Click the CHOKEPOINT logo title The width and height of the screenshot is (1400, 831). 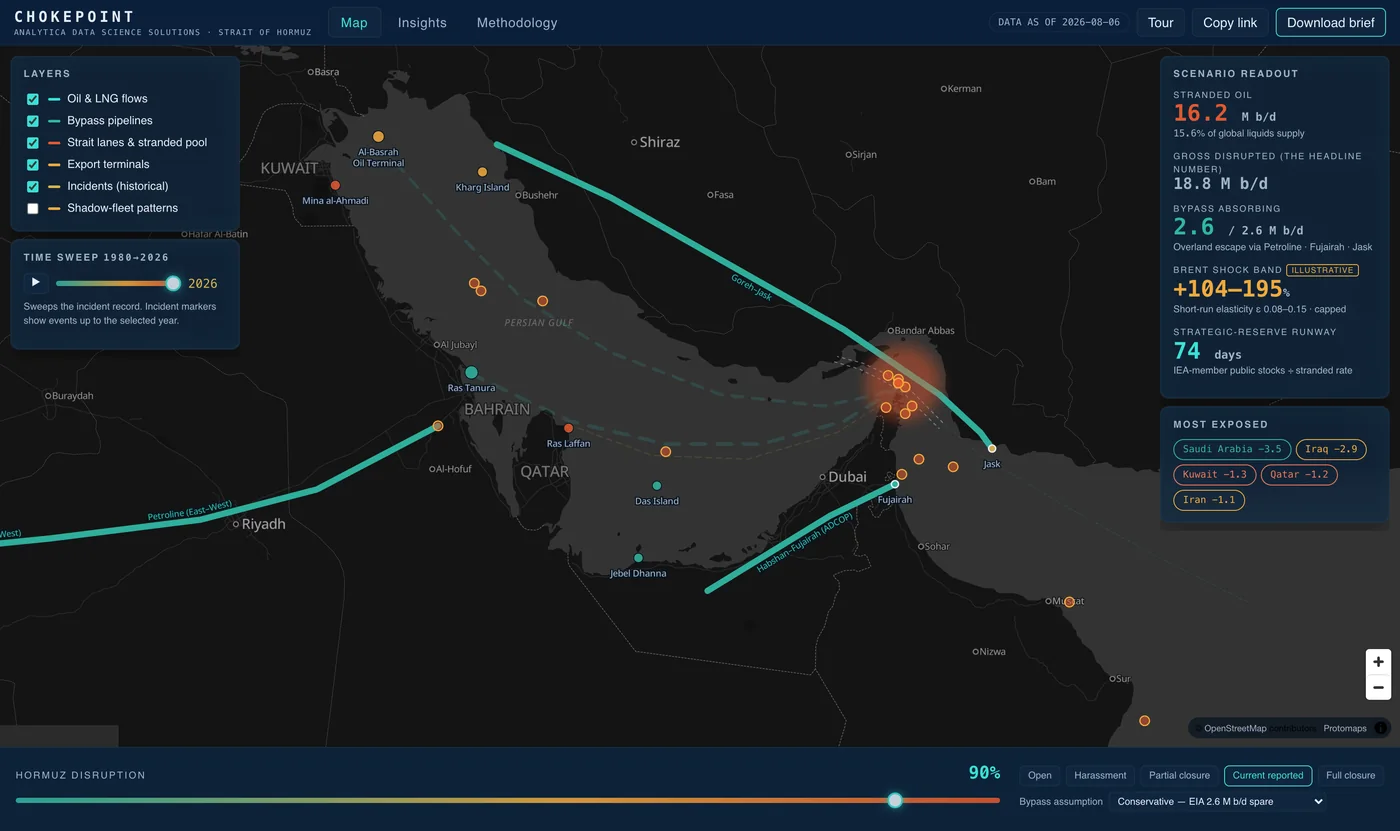(x=74, y=17)
